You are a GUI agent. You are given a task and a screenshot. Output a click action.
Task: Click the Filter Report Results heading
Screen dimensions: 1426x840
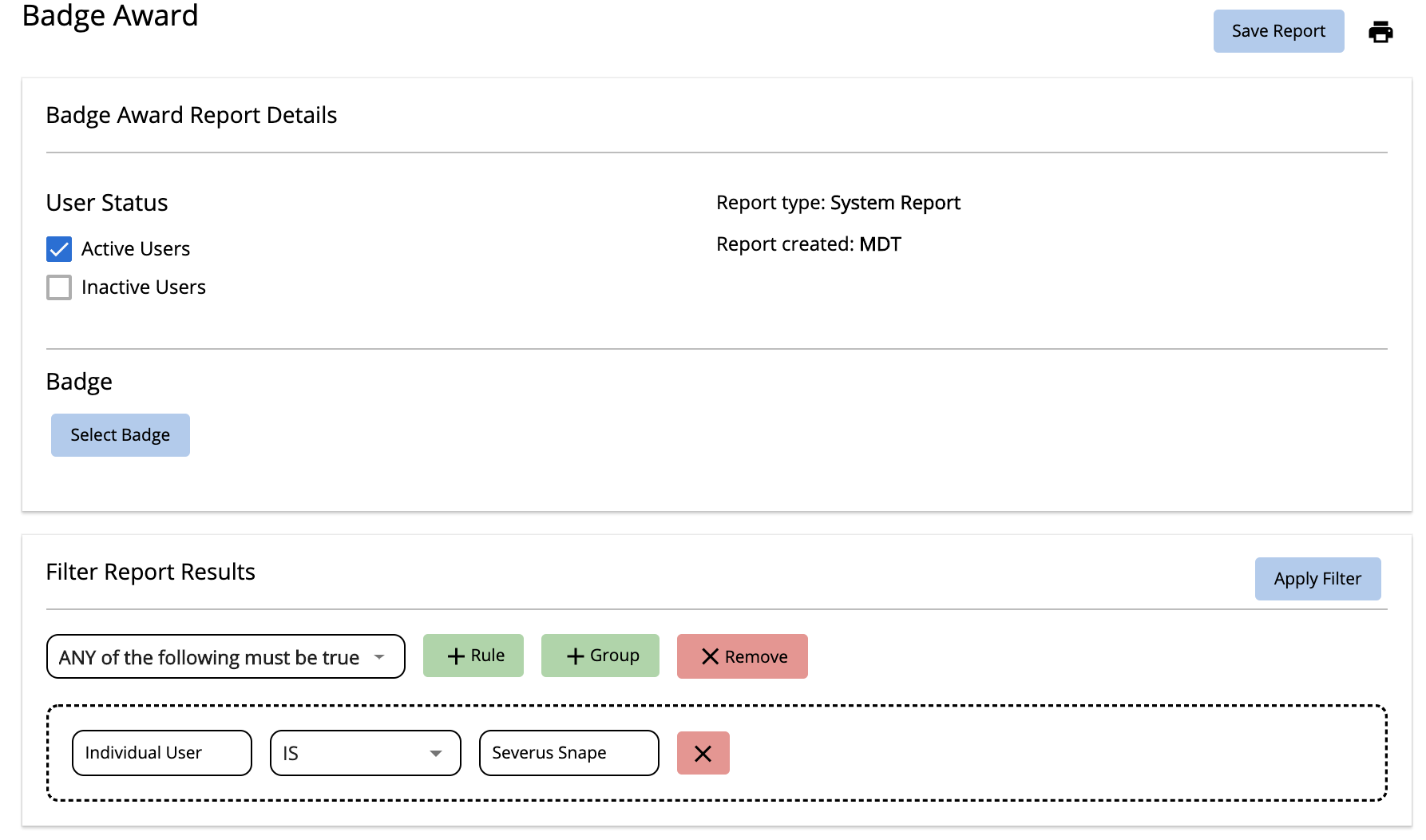click(x=151, y=572)
